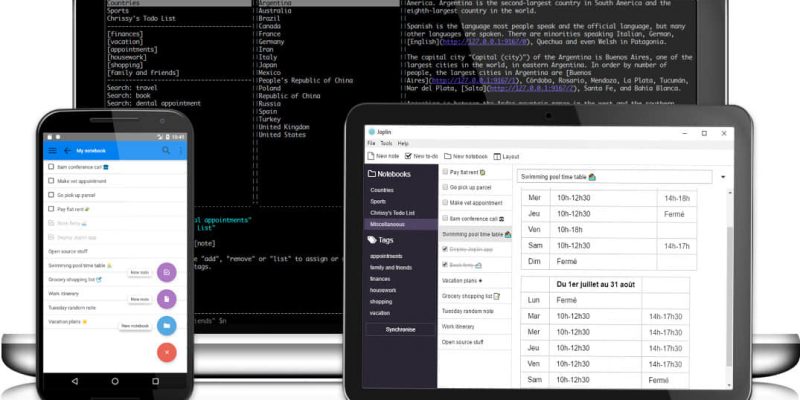Click the first 127.0.0.1:9167 link after English
This screenshot has width=800, height=400.
[x=484, y=42]
